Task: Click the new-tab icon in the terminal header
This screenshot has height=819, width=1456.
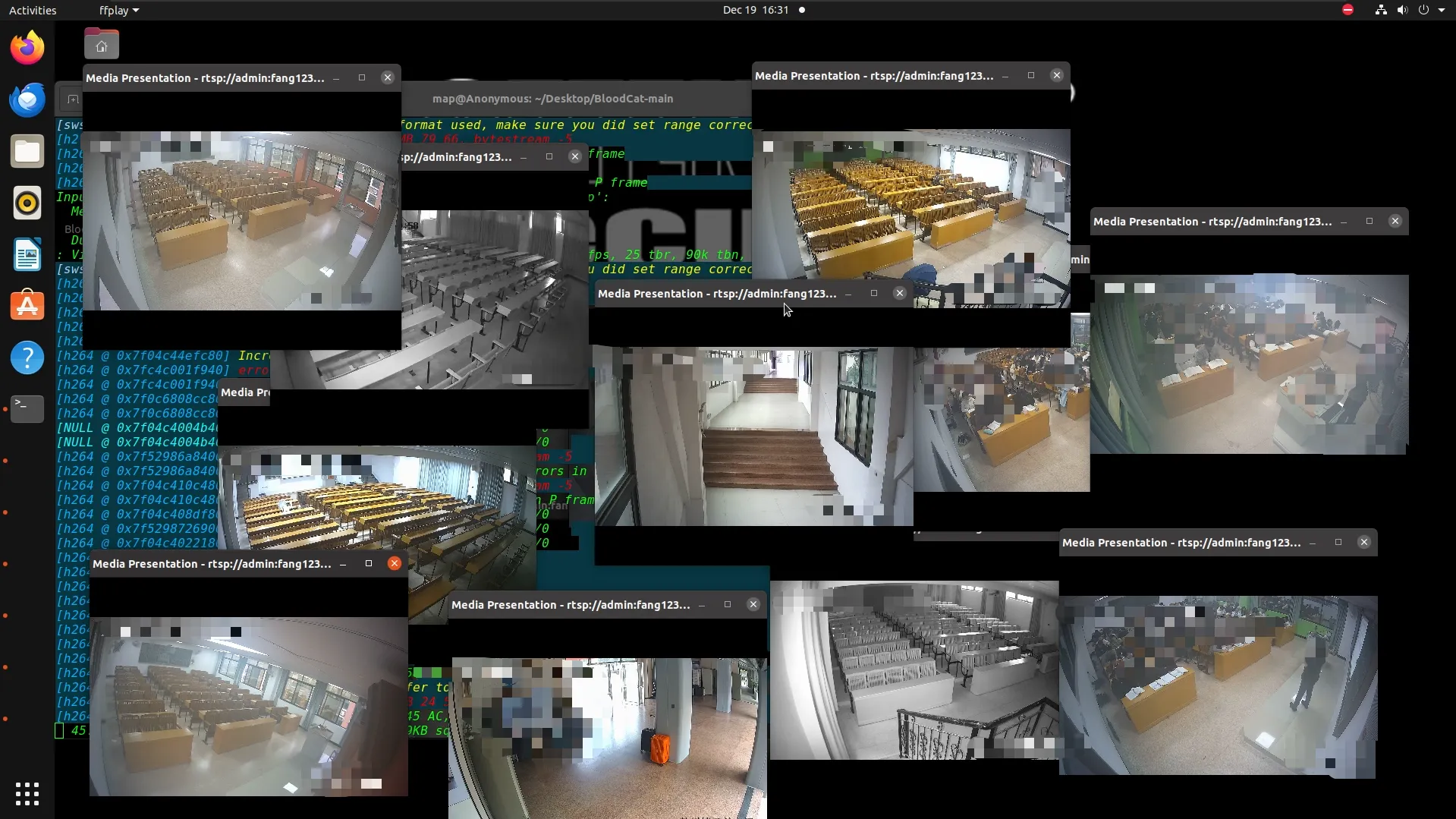Action: [x=73, y=99]
